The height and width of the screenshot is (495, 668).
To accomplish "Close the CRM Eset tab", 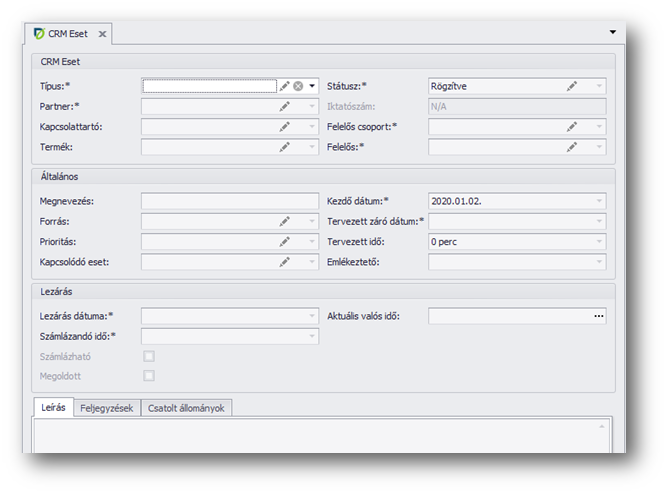I will pyautogui.click(x=101, y=34).
